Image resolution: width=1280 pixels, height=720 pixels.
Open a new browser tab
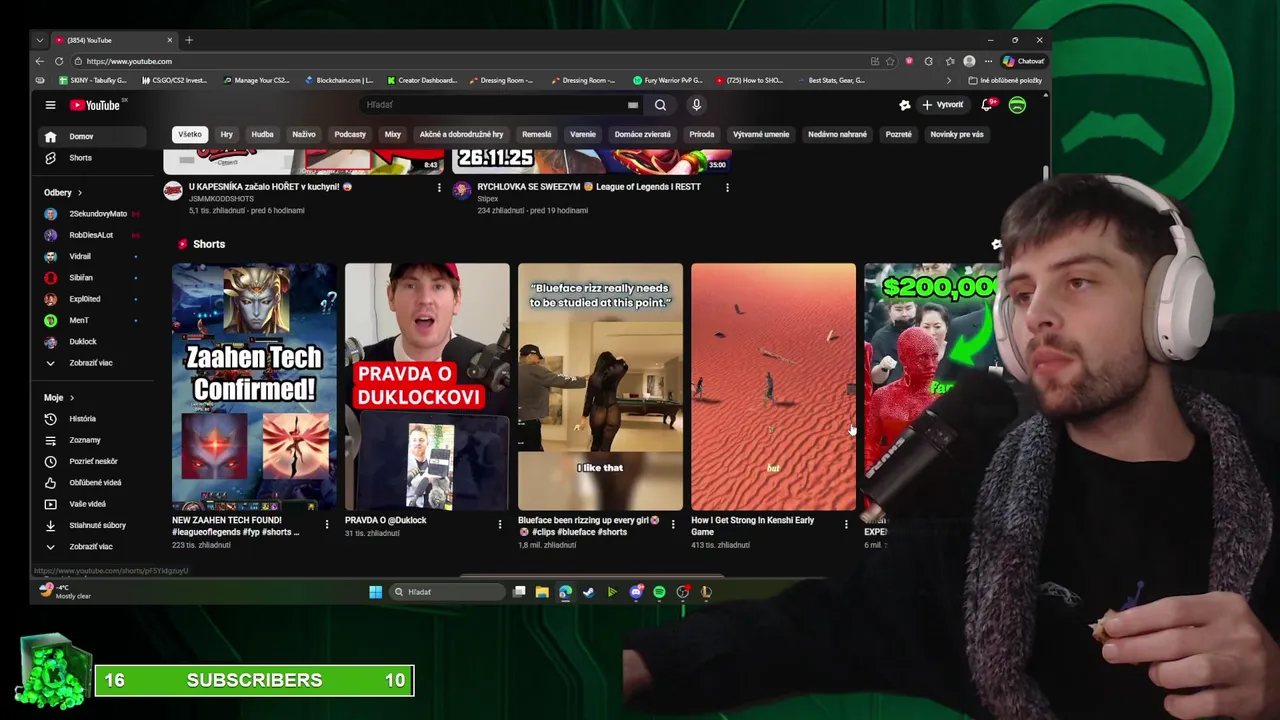click(189, 40)
